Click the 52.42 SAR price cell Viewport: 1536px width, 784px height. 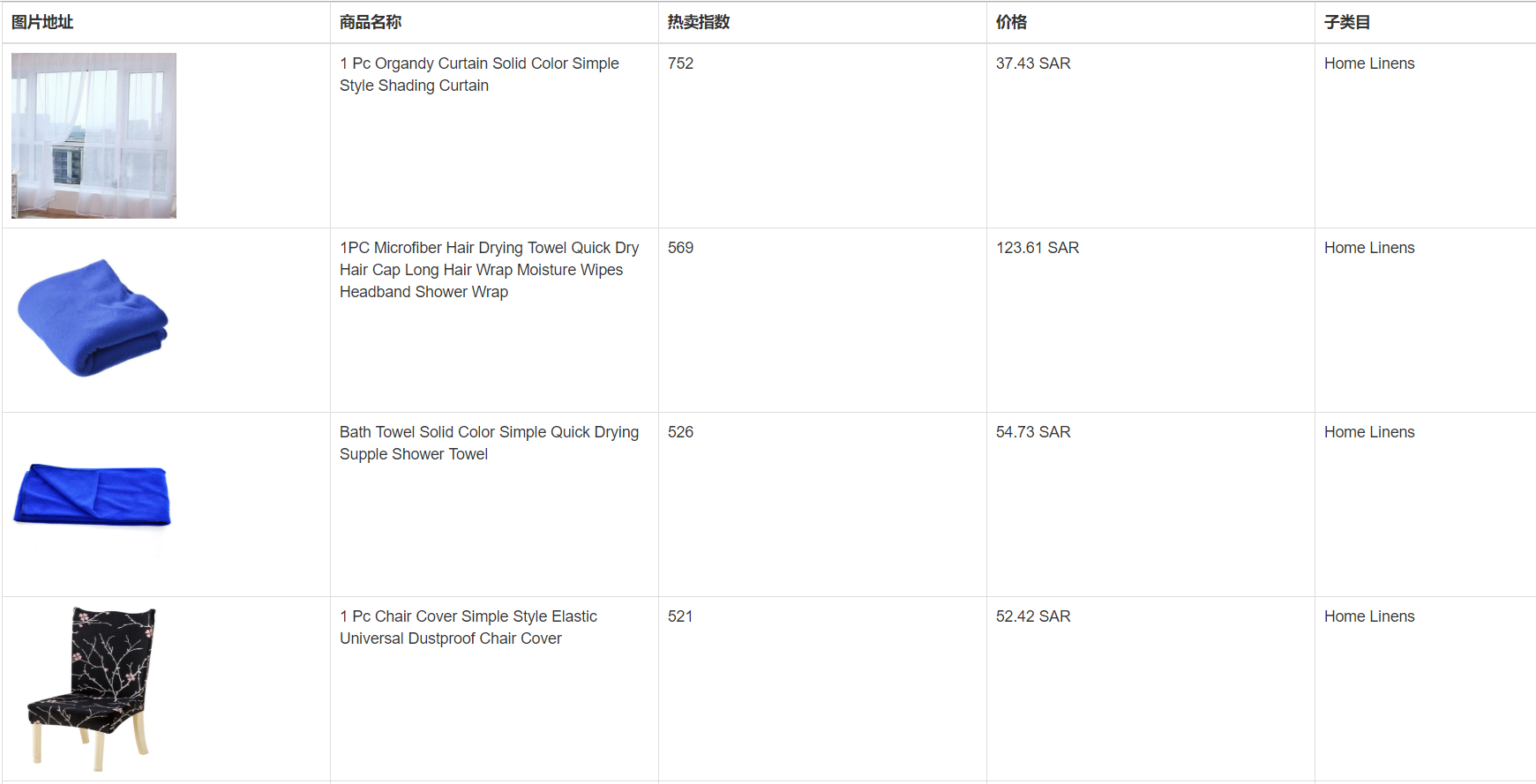point(1033,616)
